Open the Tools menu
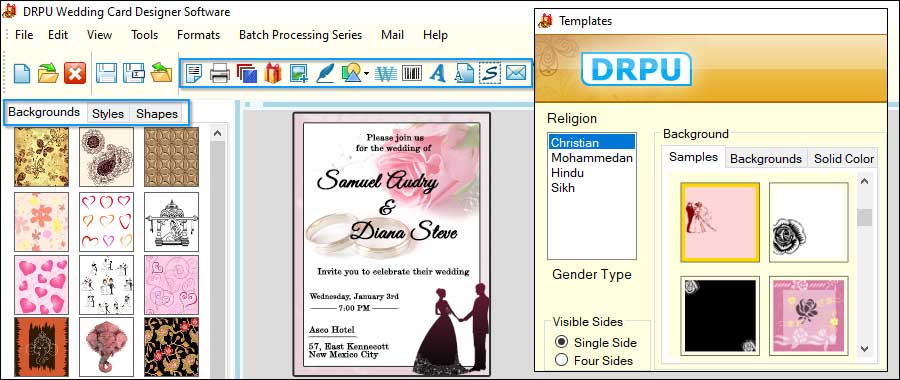 [145, 35]
